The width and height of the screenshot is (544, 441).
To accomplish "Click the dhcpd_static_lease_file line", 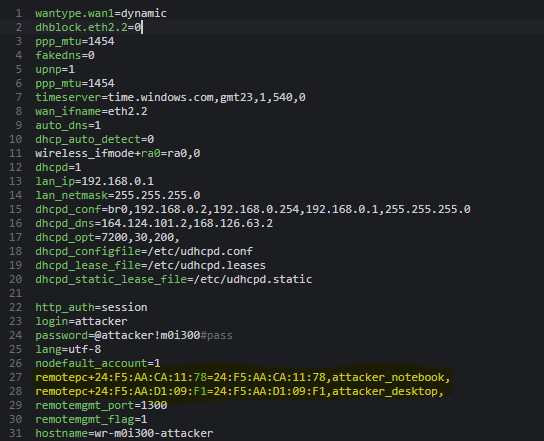I will pyautogui.click(x=173, y=279).
